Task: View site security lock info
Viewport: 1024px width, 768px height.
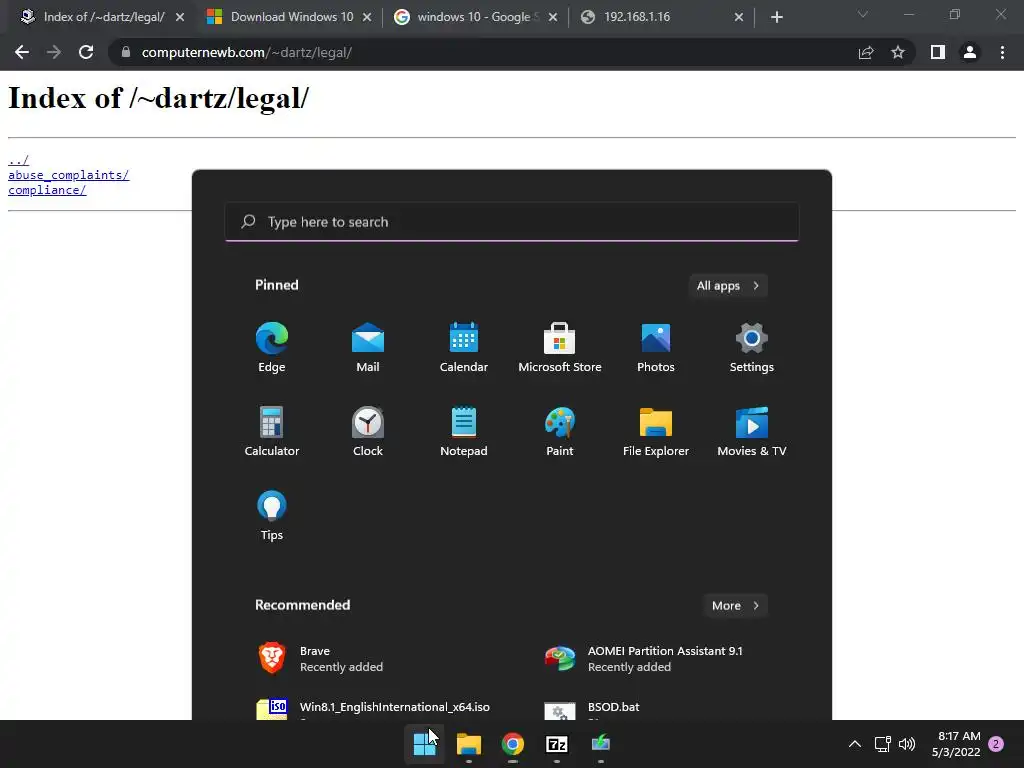Action: [x=126, y=52]
